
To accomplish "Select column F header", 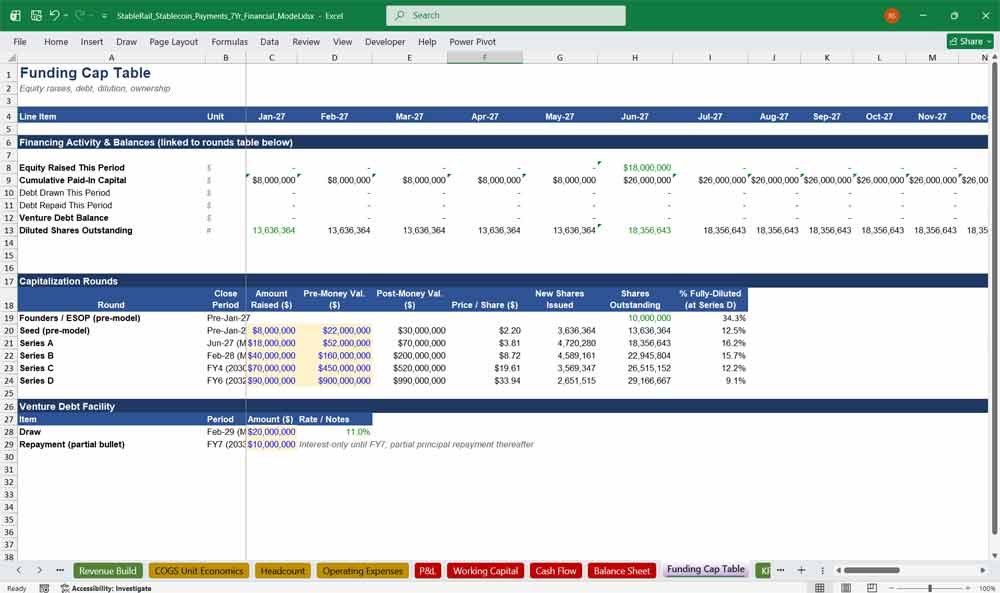I will 485,58.
